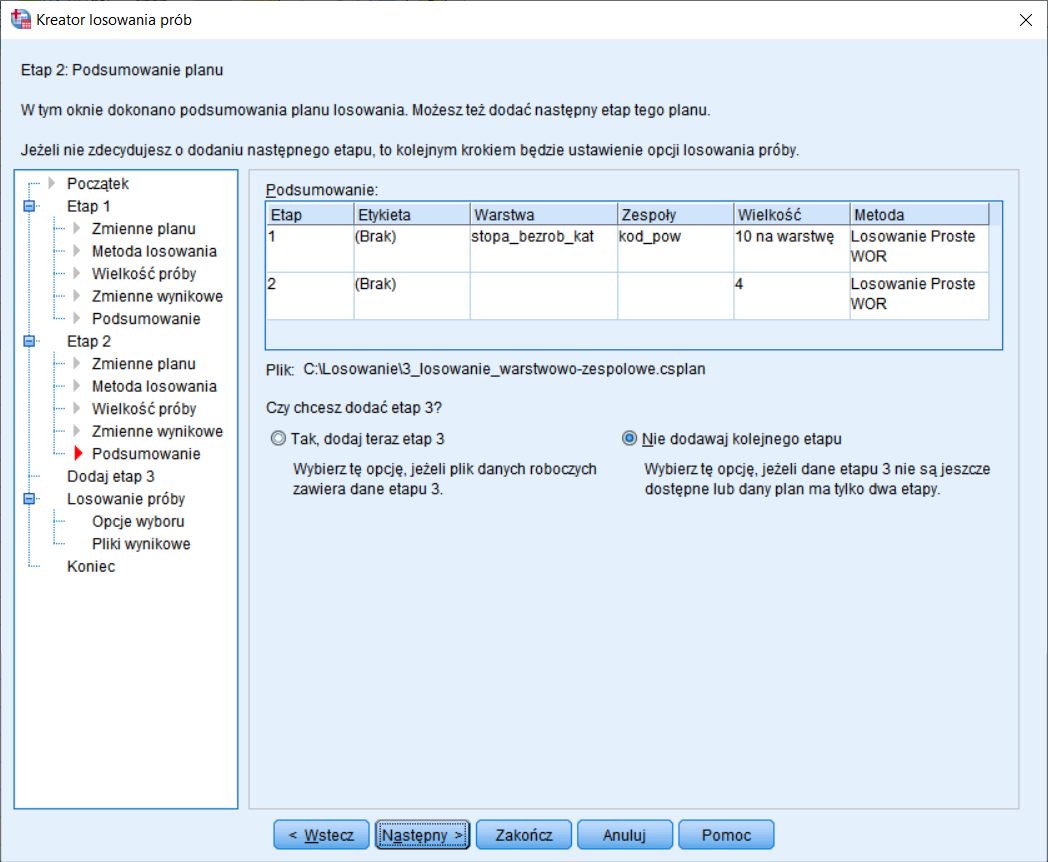Click the arrow icon next to Etap 1 Wielkość próby
Image resolution: width=1048 pixels, height=862 pixels.
[x=77, y=273]
